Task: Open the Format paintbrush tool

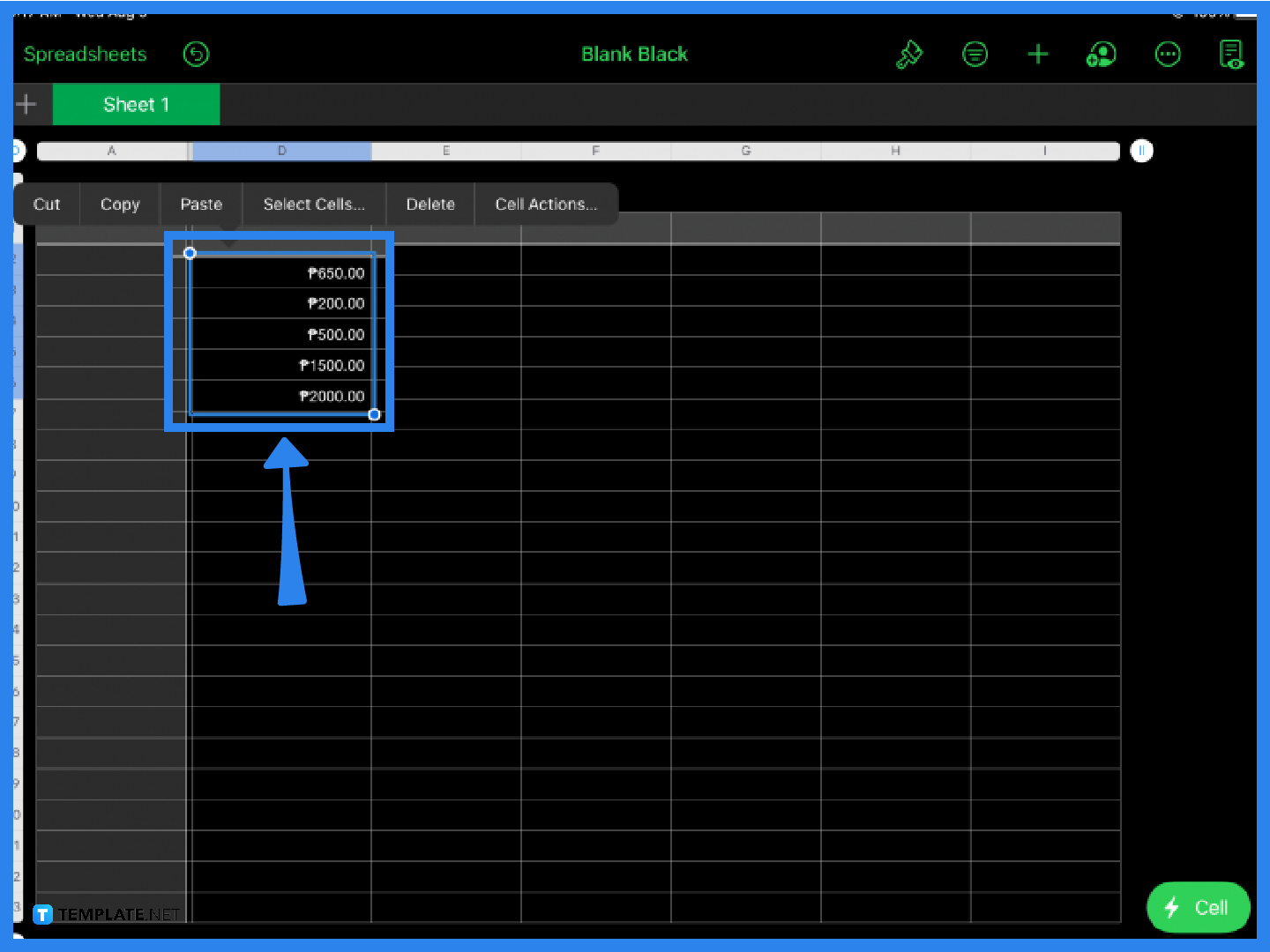Action: [x=908, y=55]
